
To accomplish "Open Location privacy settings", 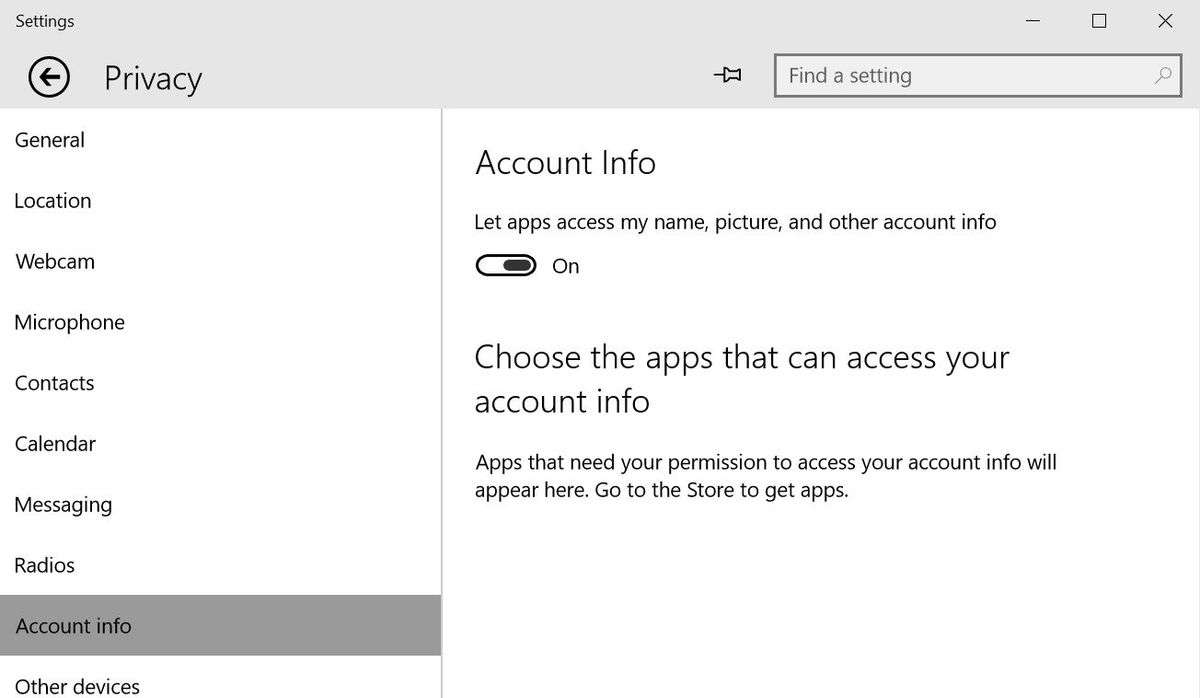I will 52,201.
